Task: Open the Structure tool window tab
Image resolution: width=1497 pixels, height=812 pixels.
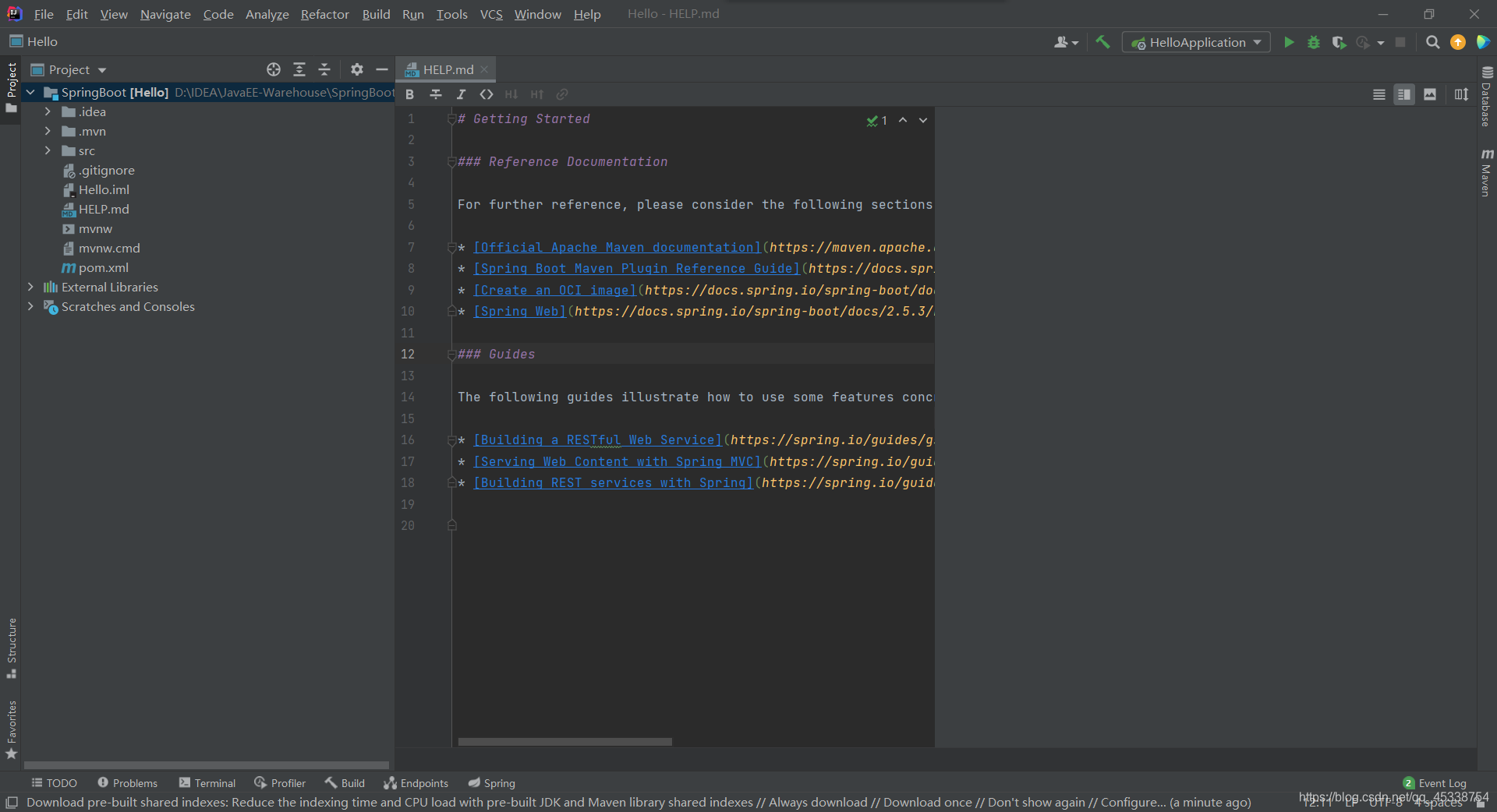Action: click(x=11, y=648)
